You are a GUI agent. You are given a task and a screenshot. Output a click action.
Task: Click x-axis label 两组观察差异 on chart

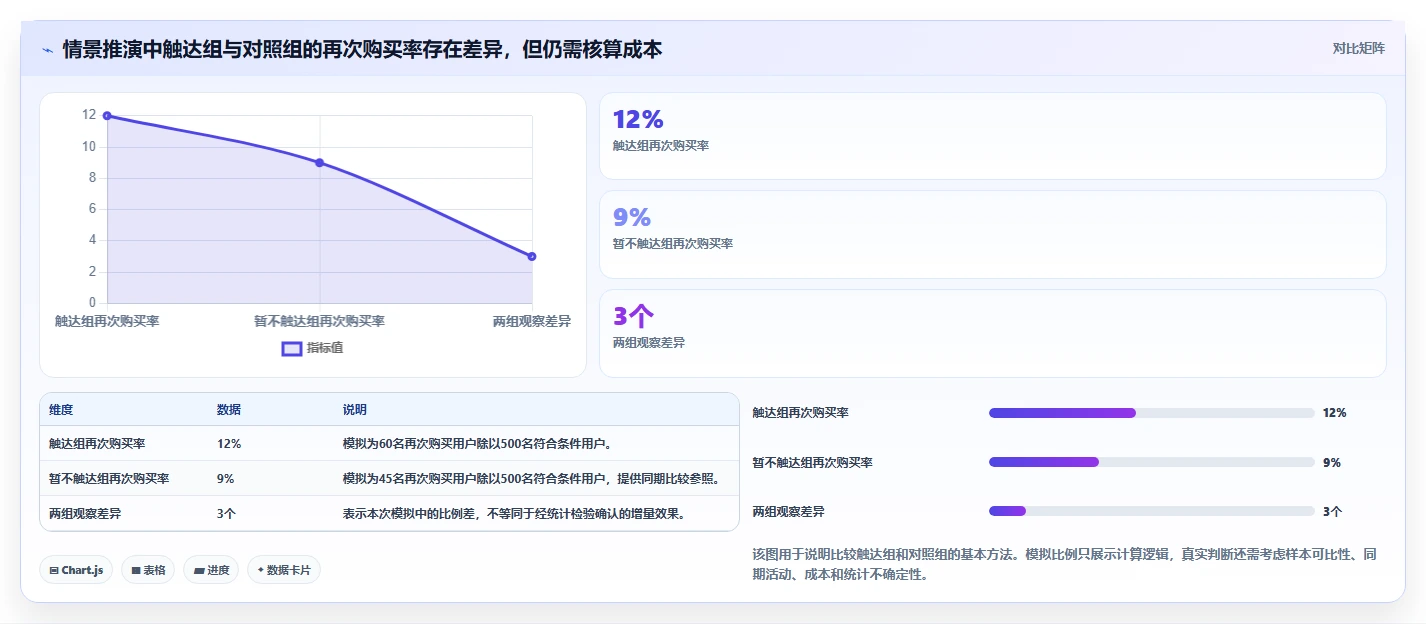tap(532, 321)
